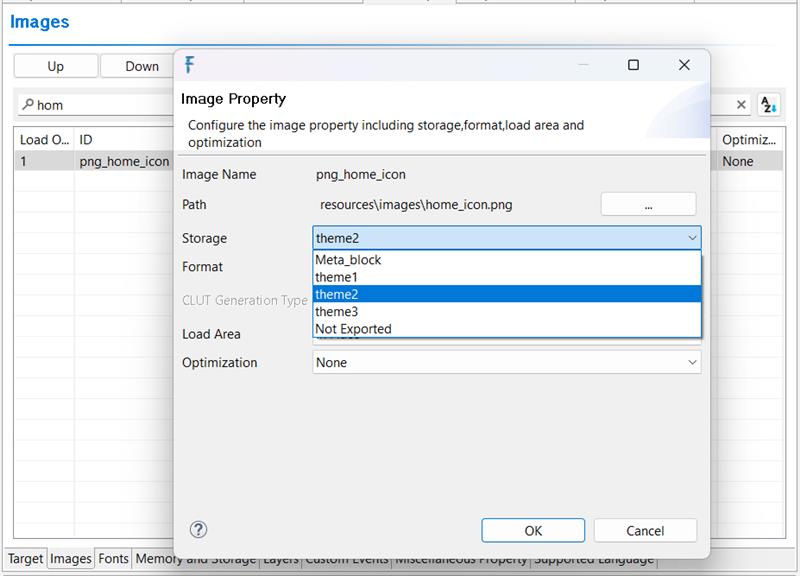Choose theme3 storage option
The height and width of the screenshot is (576, 800).
pos(336,311)
